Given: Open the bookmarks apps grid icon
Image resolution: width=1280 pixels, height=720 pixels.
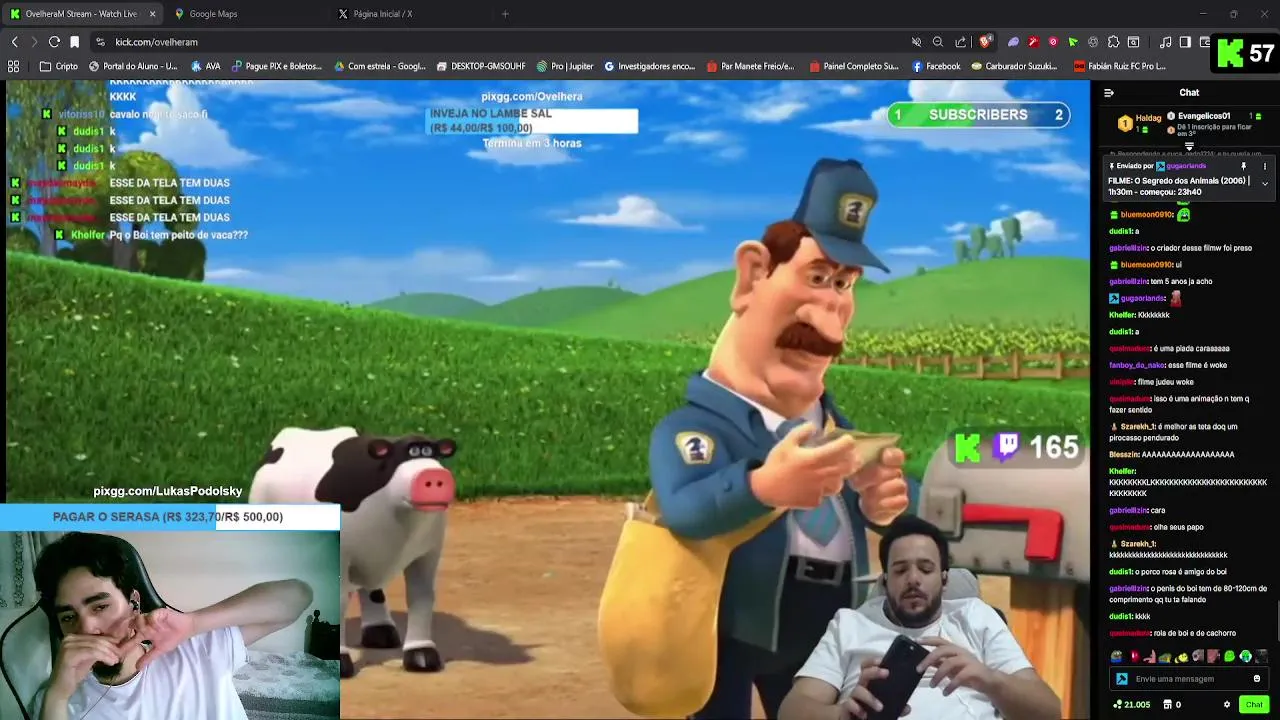Looking at the screenshot, I should (x=14, y=66).
